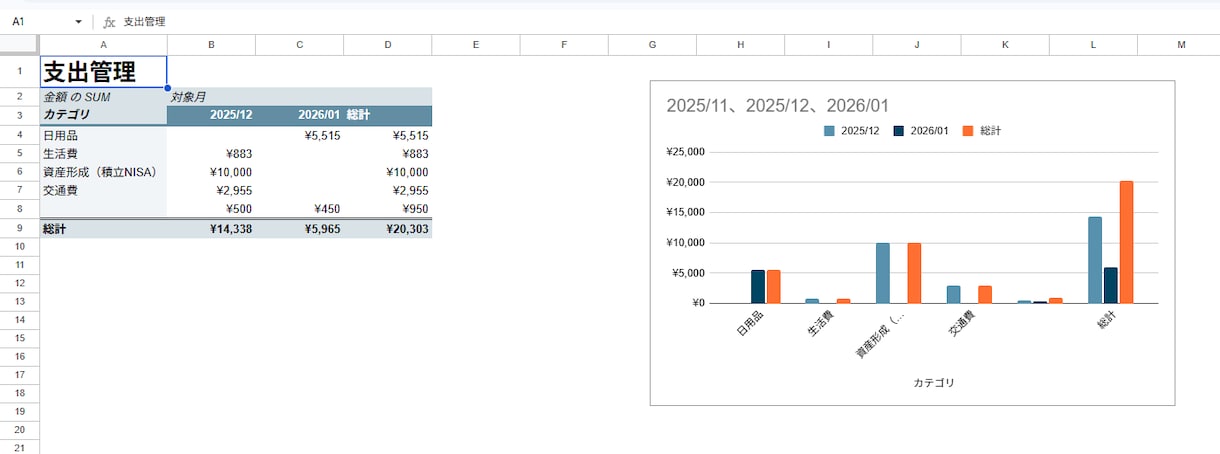
Task: Click ¥883 in the 2025/12 column
Action: tap(211, 153)
